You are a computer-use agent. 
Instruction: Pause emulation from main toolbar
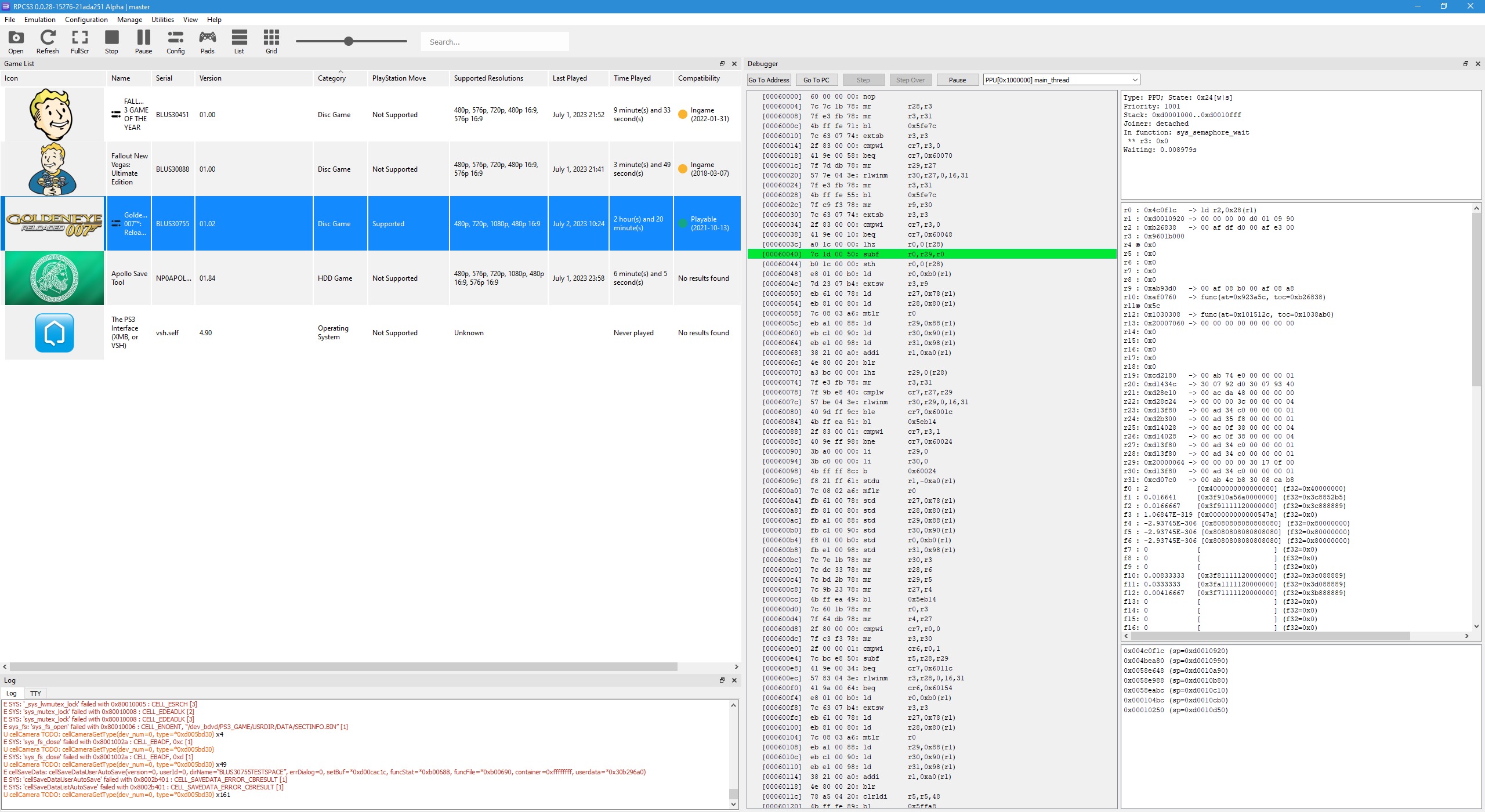(x=143, y=41)
